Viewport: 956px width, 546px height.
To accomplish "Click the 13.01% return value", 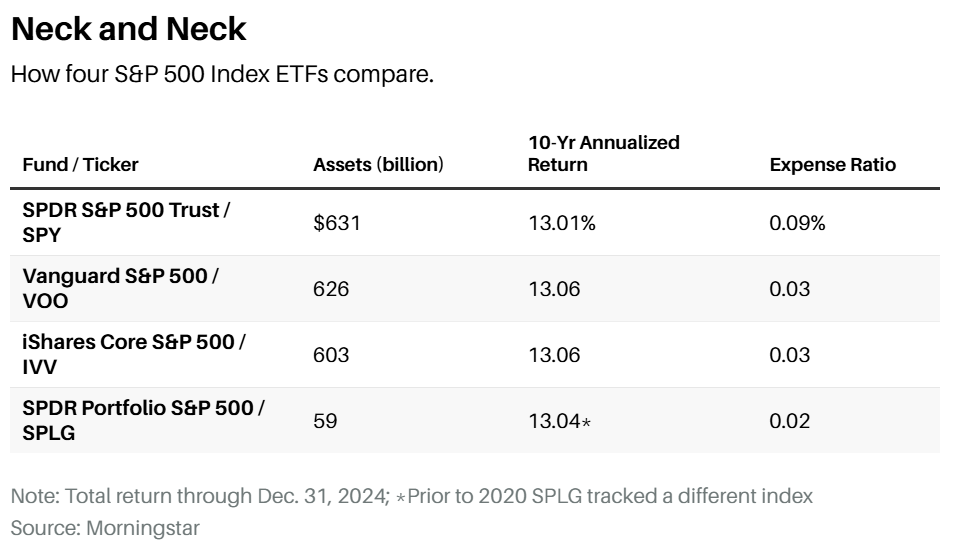I will [x=561, y=223].
